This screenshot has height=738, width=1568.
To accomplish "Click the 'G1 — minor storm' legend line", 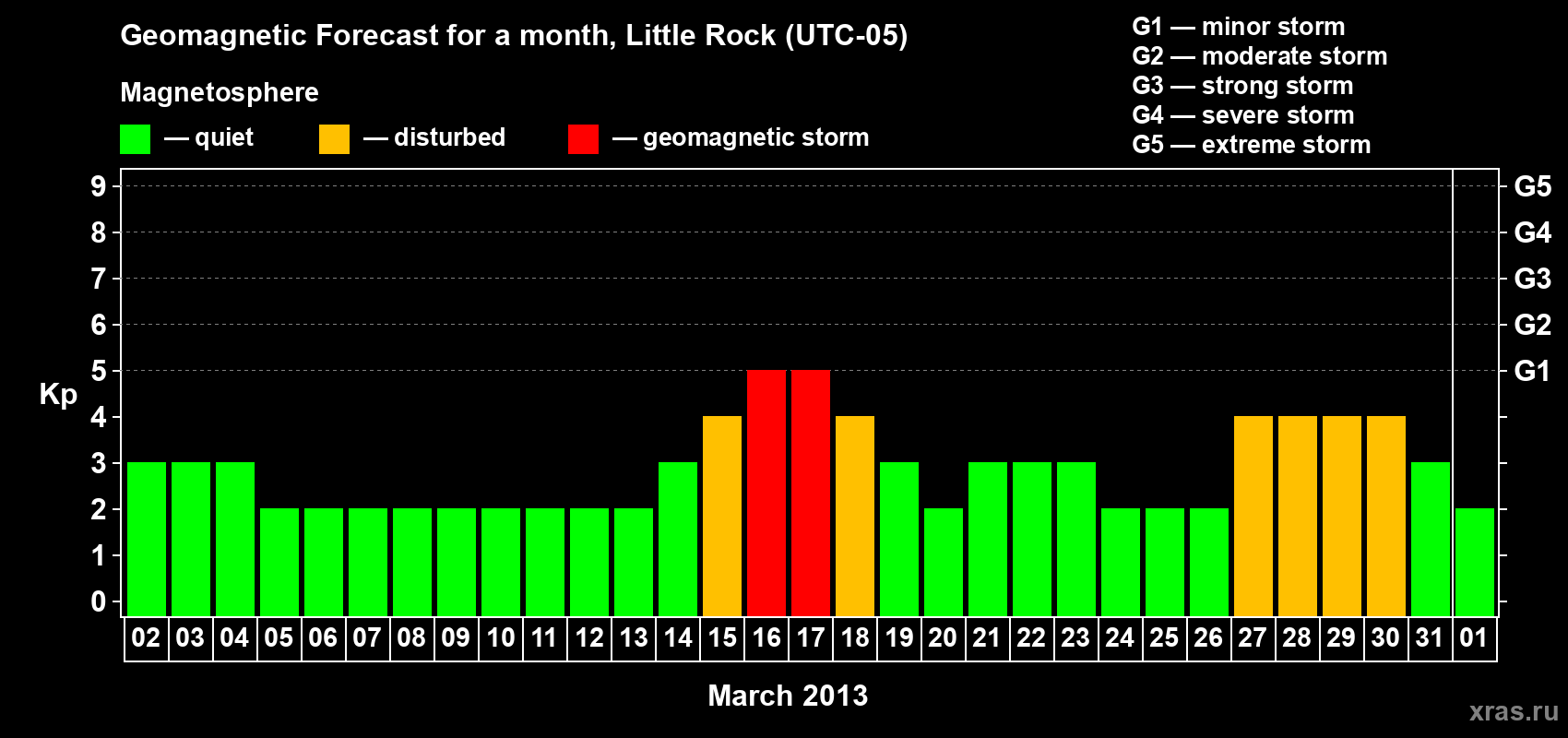I will 1239,27.
